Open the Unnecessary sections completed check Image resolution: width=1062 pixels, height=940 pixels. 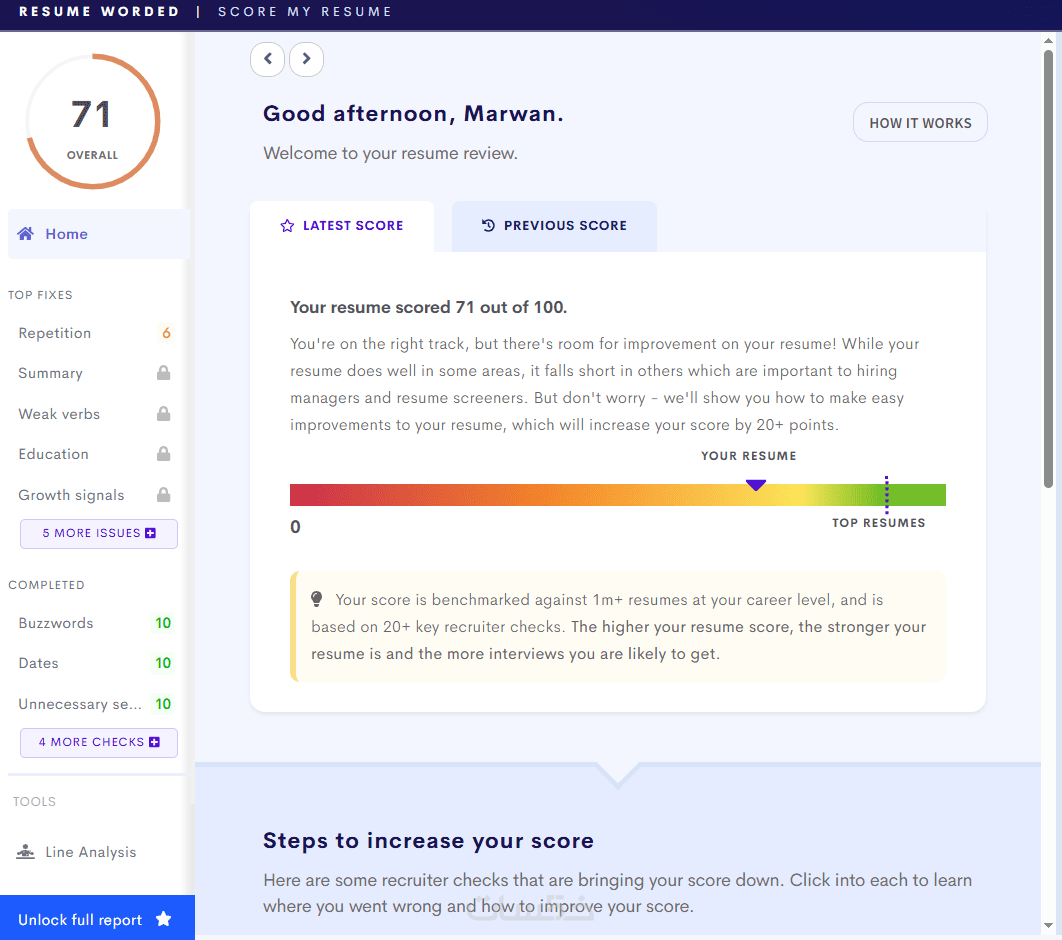tap(95, 704)
